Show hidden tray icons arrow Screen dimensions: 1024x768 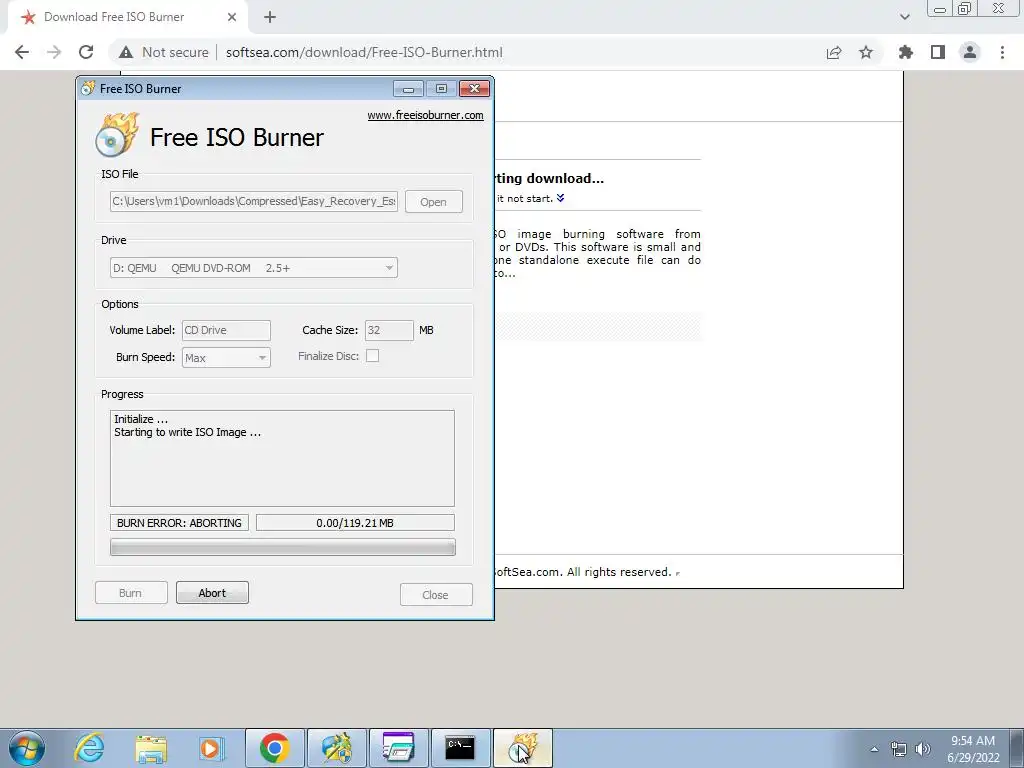(x=874, y=749)
